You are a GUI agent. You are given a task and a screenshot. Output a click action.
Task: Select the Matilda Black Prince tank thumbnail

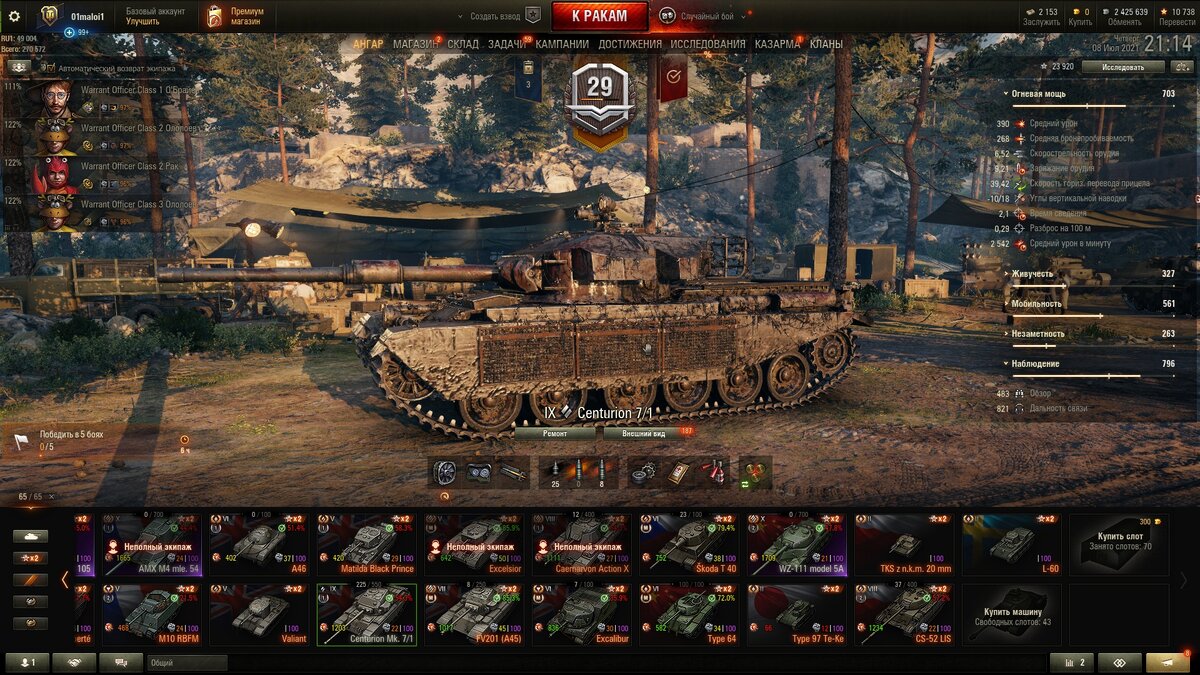[366, 545]
